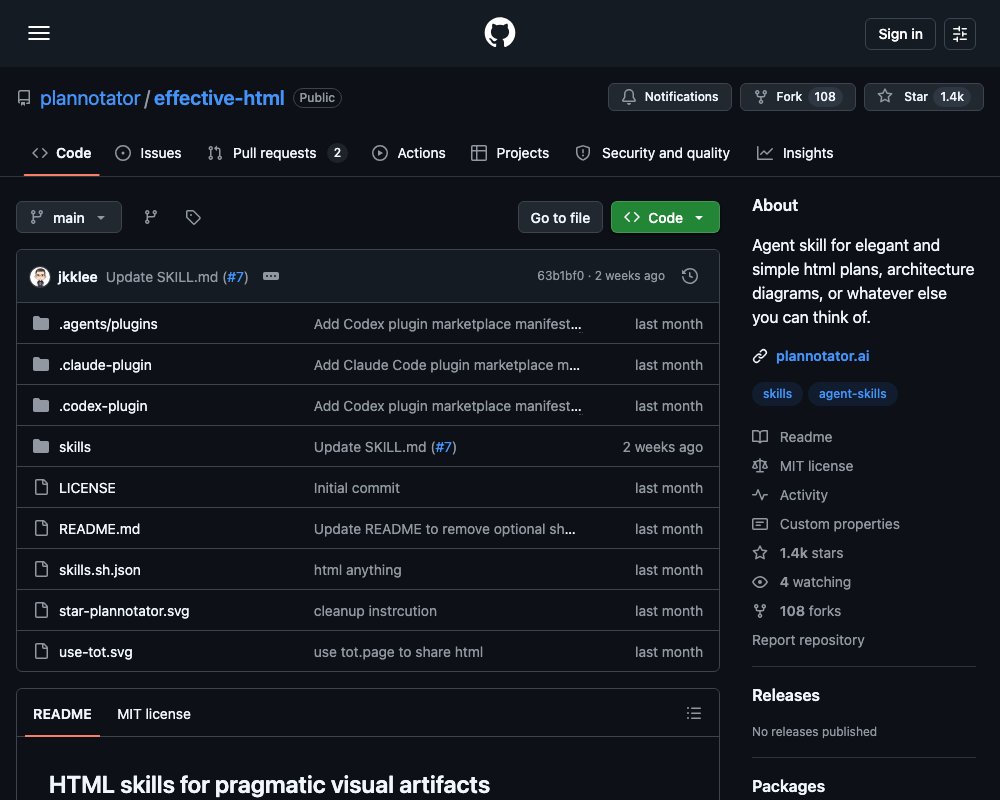The image size is (1000, 800).
Task: Open the Releases heading link
Action: (x=785, y=695)
